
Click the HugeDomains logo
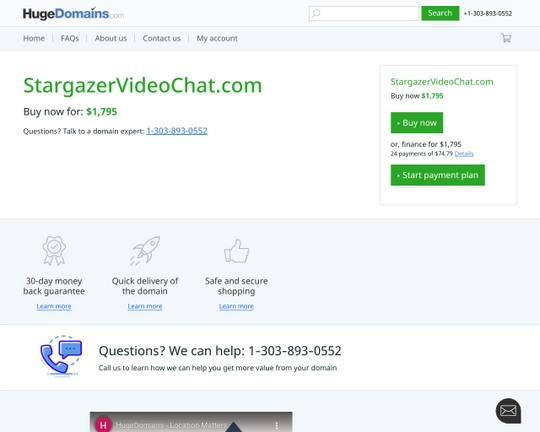tap(73, 14)
